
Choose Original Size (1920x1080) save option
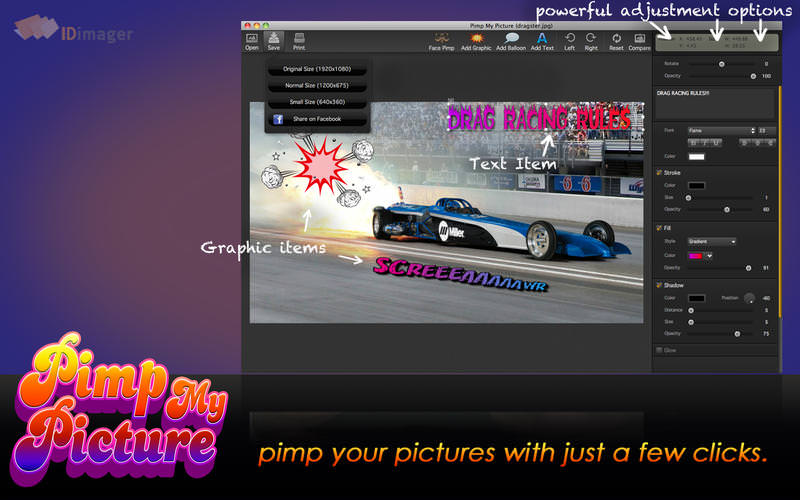click(317, 69)
